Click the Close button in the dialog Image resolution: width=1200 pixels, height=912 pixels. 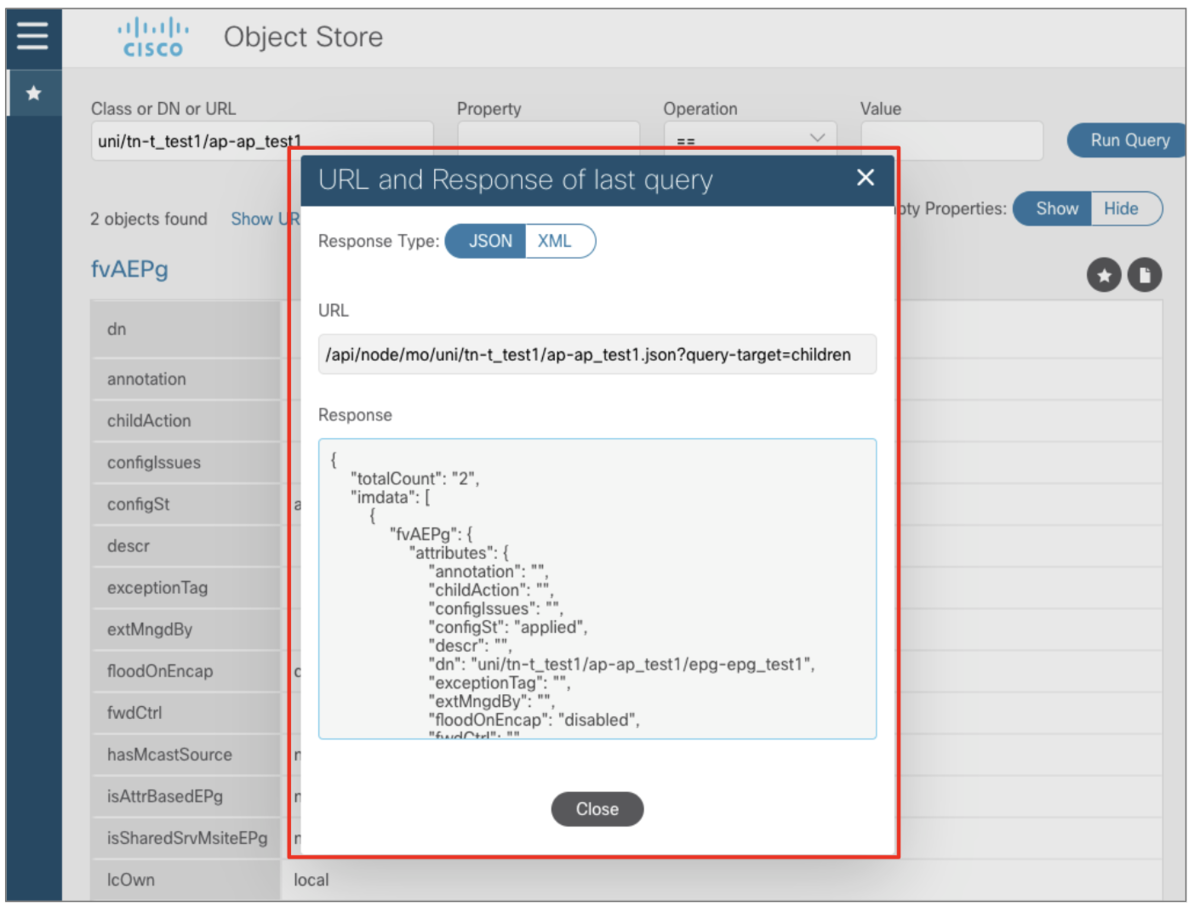tap(597, 809)
